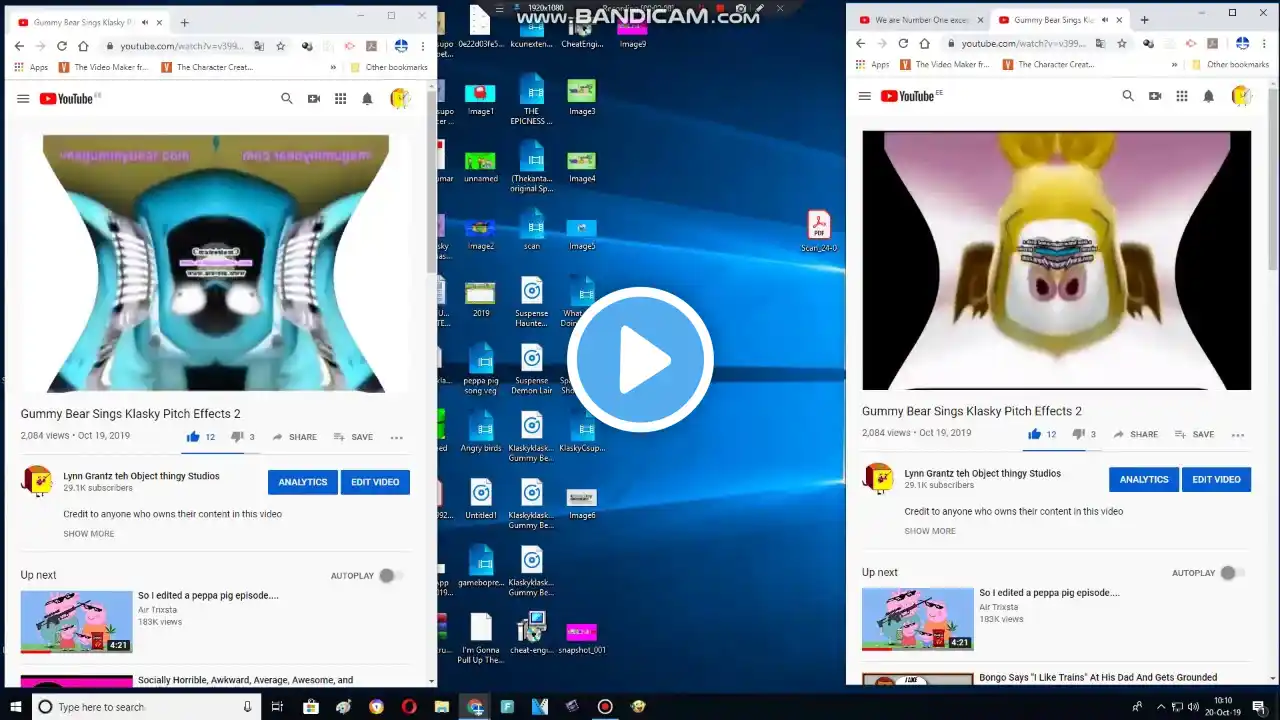Click ANALYTICS in the right YouTube window
The height and width of the screenshot is (720, 1280).
1144,479
